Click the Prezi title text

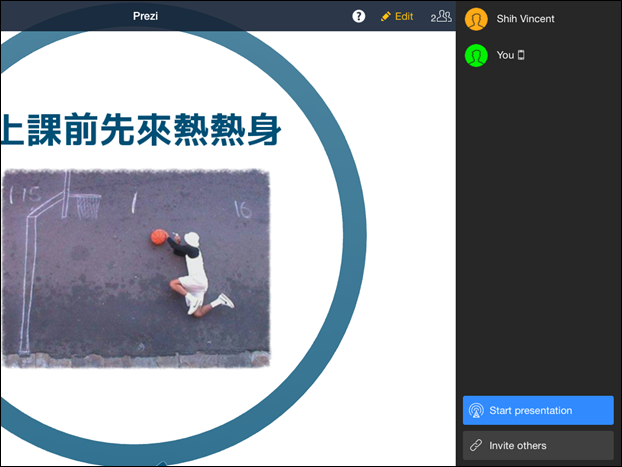click(145, 16)
